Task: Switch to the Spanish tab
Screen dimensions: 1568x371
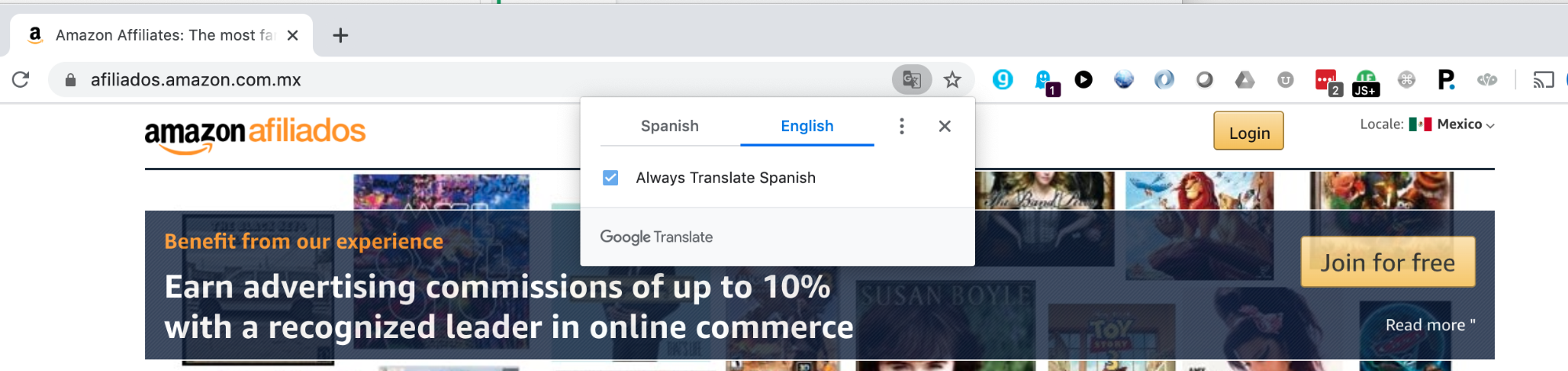Action: point(669,126)
